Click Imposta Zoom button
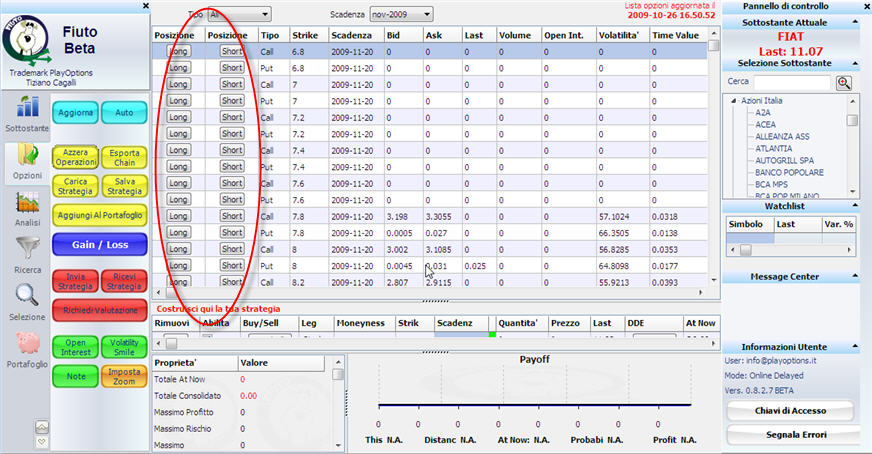This screenshot has width=872, height=454. point(125,377)
